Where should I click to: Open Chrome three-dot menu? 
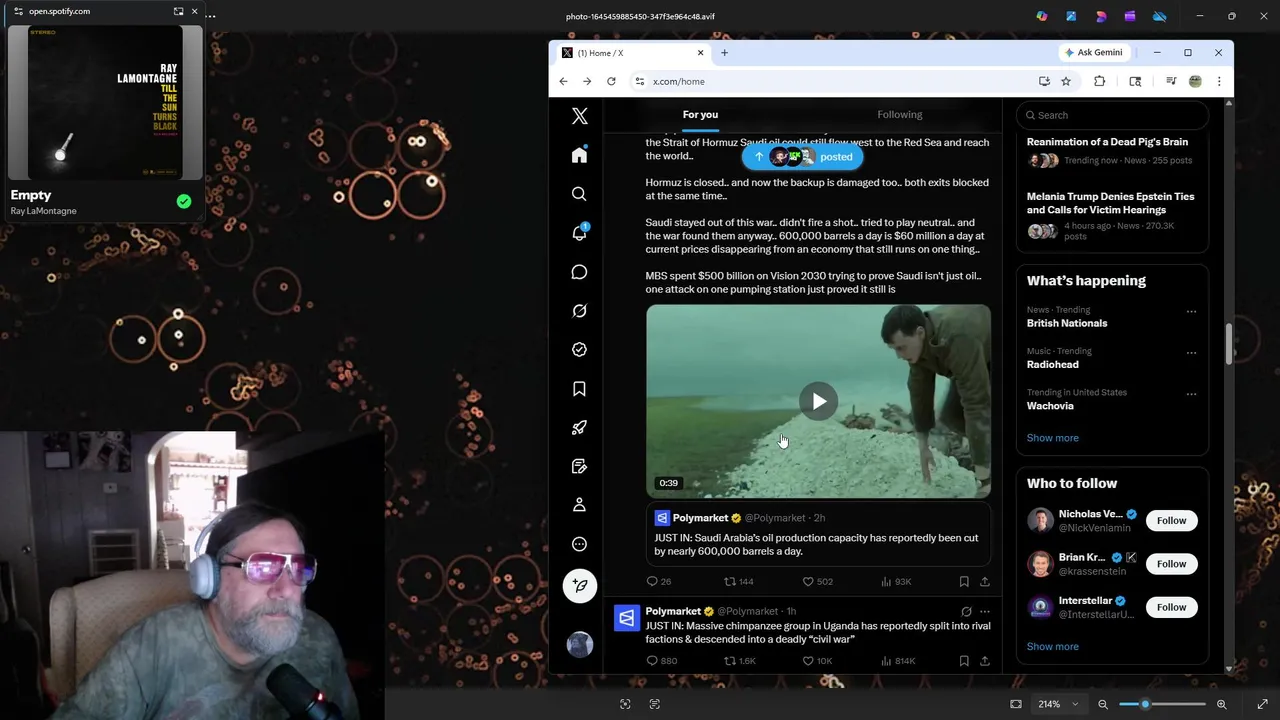point(1219,81)
